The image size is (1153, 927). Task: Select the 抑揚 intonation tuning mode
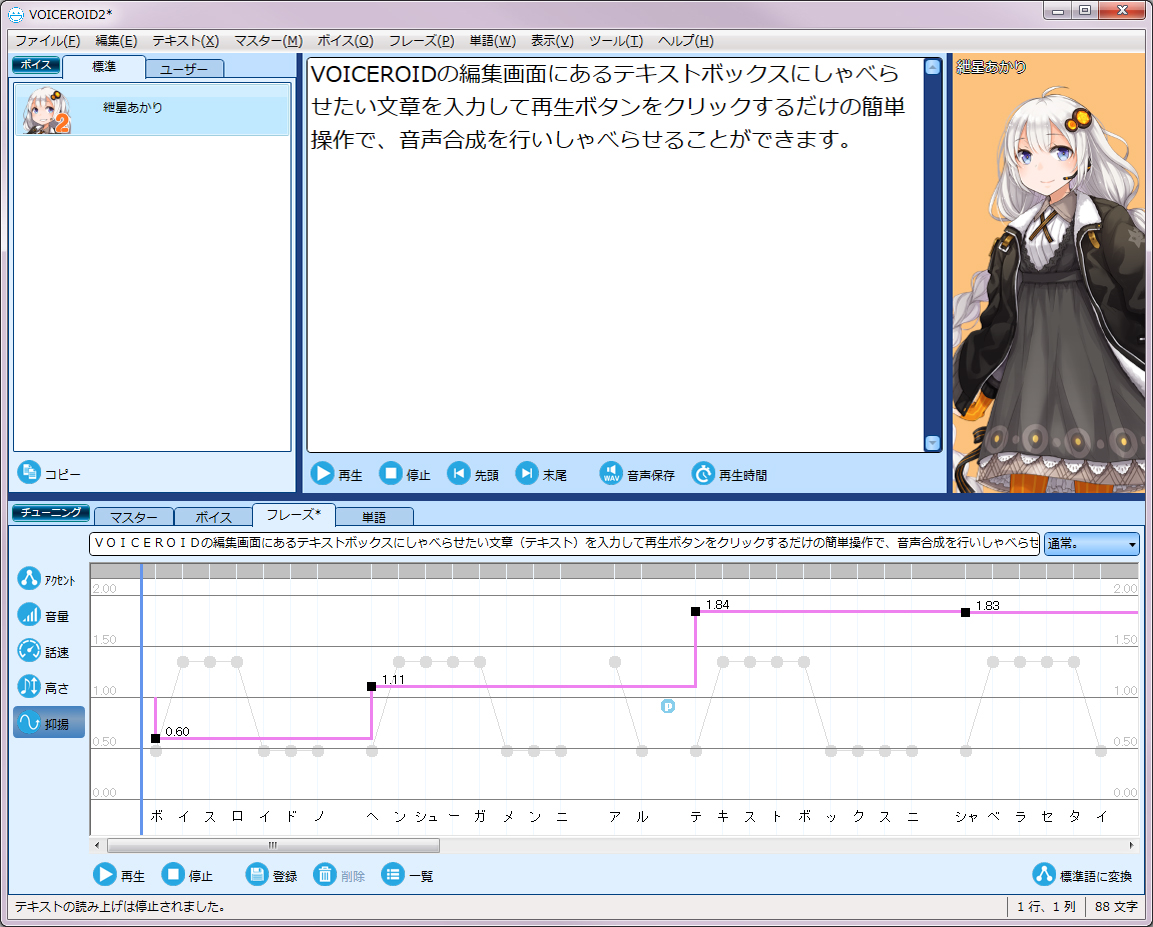click(49, 723)
